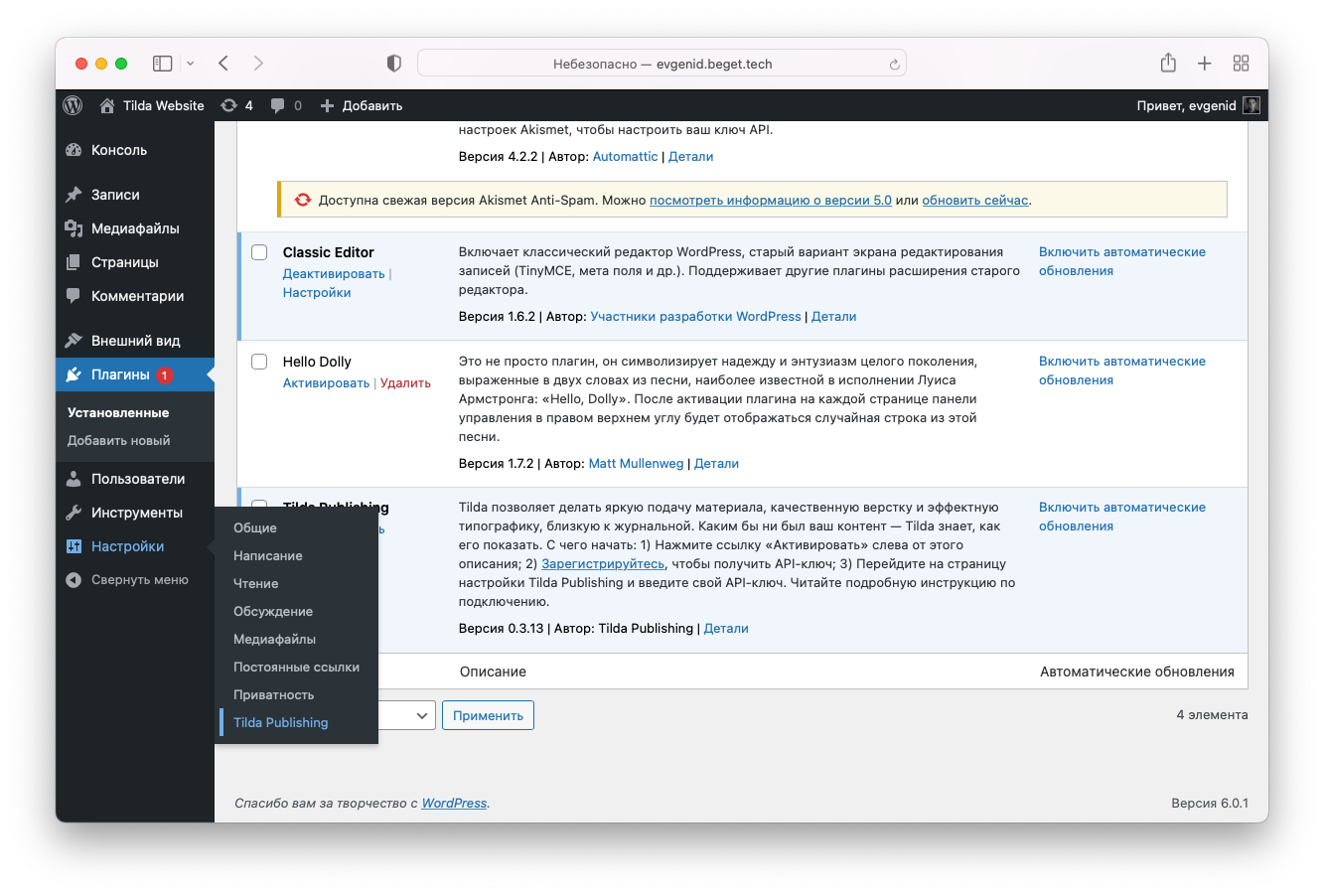
Task: Check the Classic Editor plugin checkbox
Action: pyautogui.click(x=259, y=252)
